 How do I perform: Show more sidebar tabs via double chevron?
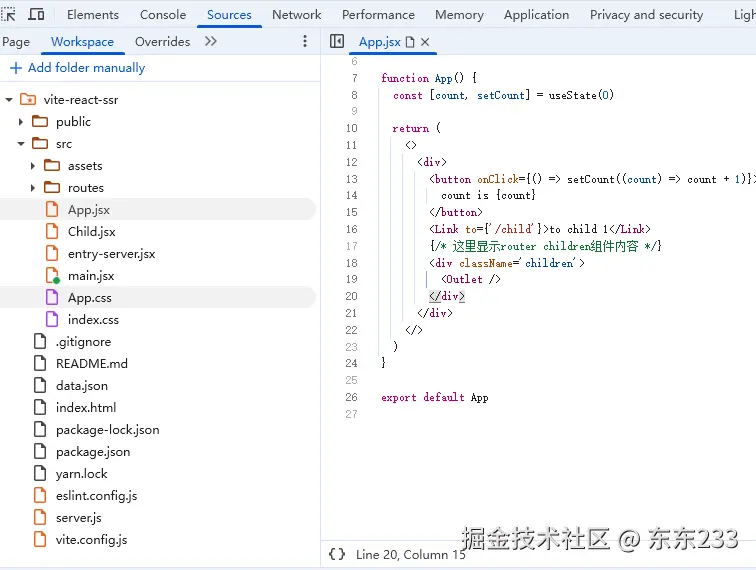click(x=211, y=41)
